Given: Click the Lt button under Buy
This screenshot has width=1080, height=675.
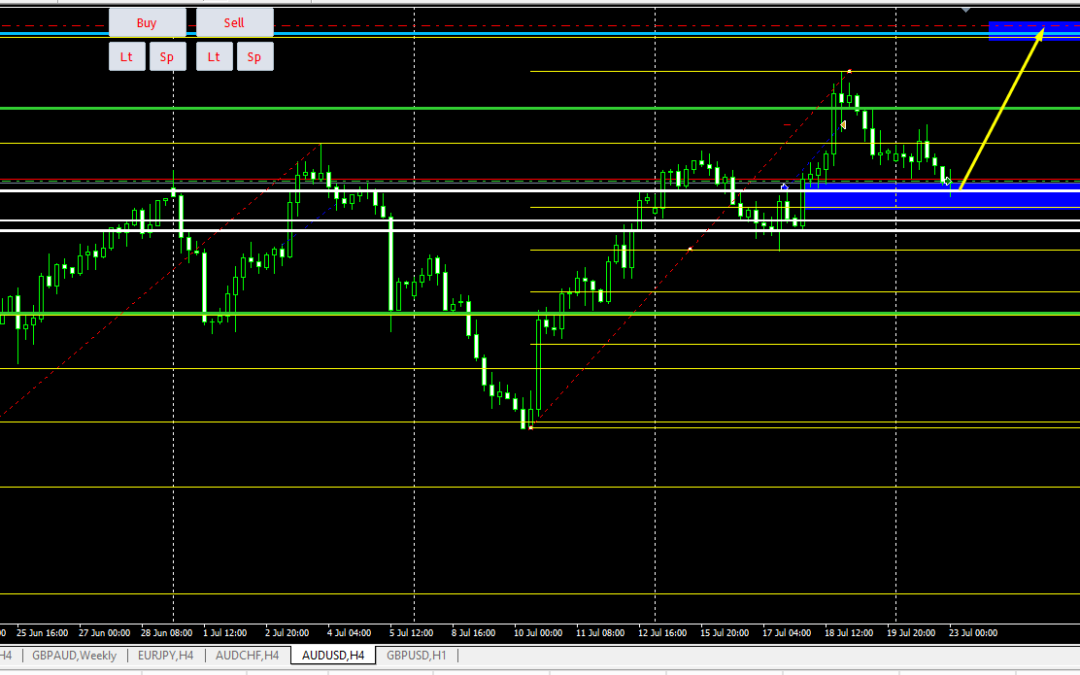Looking at the screenshot, I should (126, 57).
